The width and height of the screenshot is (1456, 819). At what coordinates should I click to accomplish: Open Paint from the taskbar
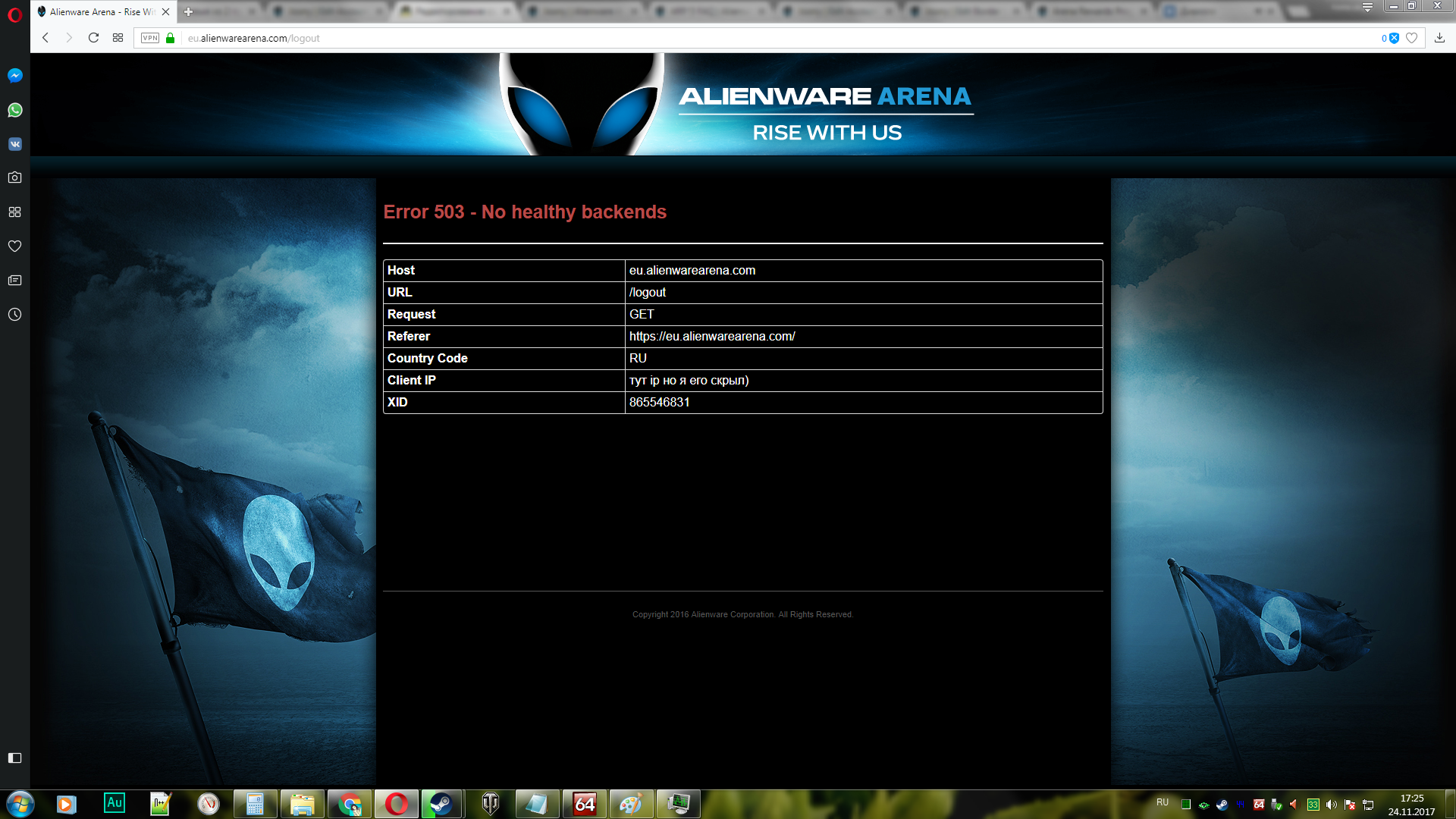pos(632,804)
